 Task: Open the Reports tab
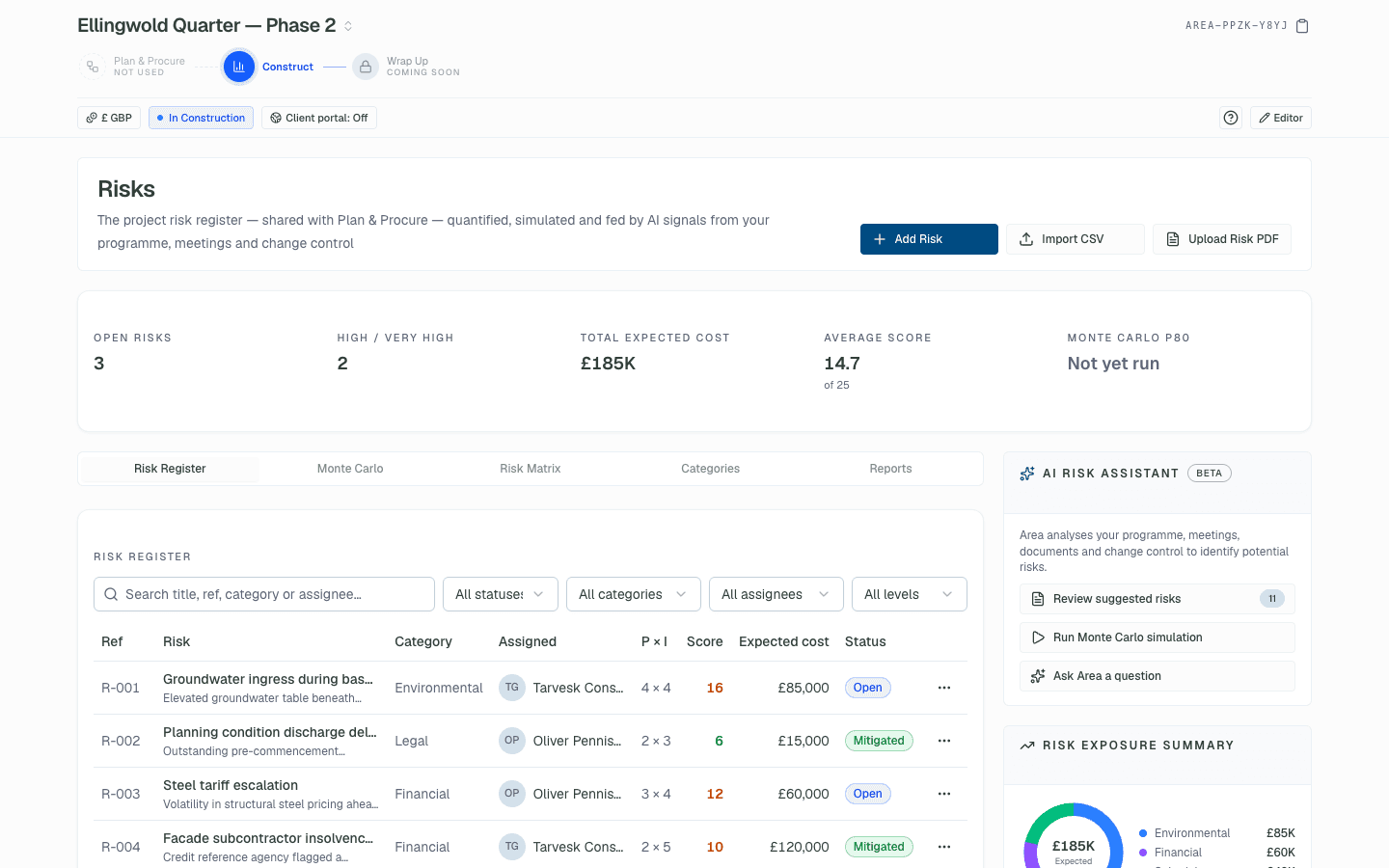890,469
